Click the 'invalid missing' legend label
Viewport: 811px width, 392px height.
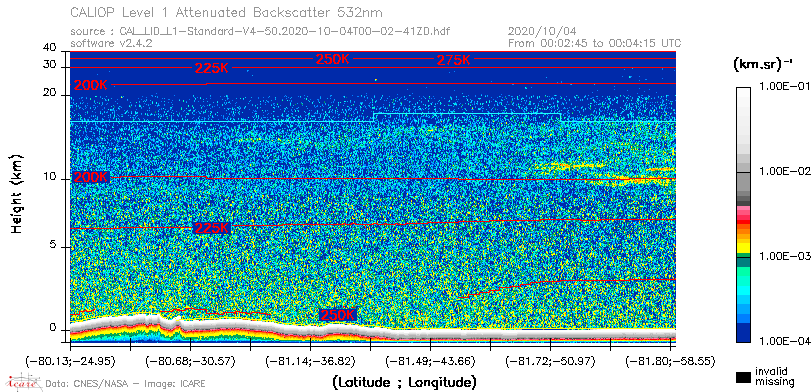[774, 377]
